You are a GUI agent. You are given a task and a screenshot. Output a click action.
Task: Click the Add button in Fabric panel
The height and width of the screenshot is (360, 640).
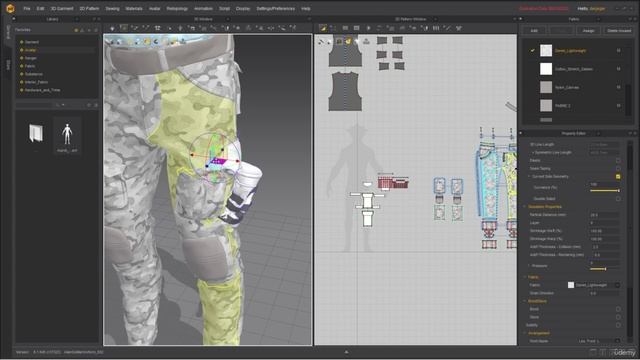(x=534, y=31)
